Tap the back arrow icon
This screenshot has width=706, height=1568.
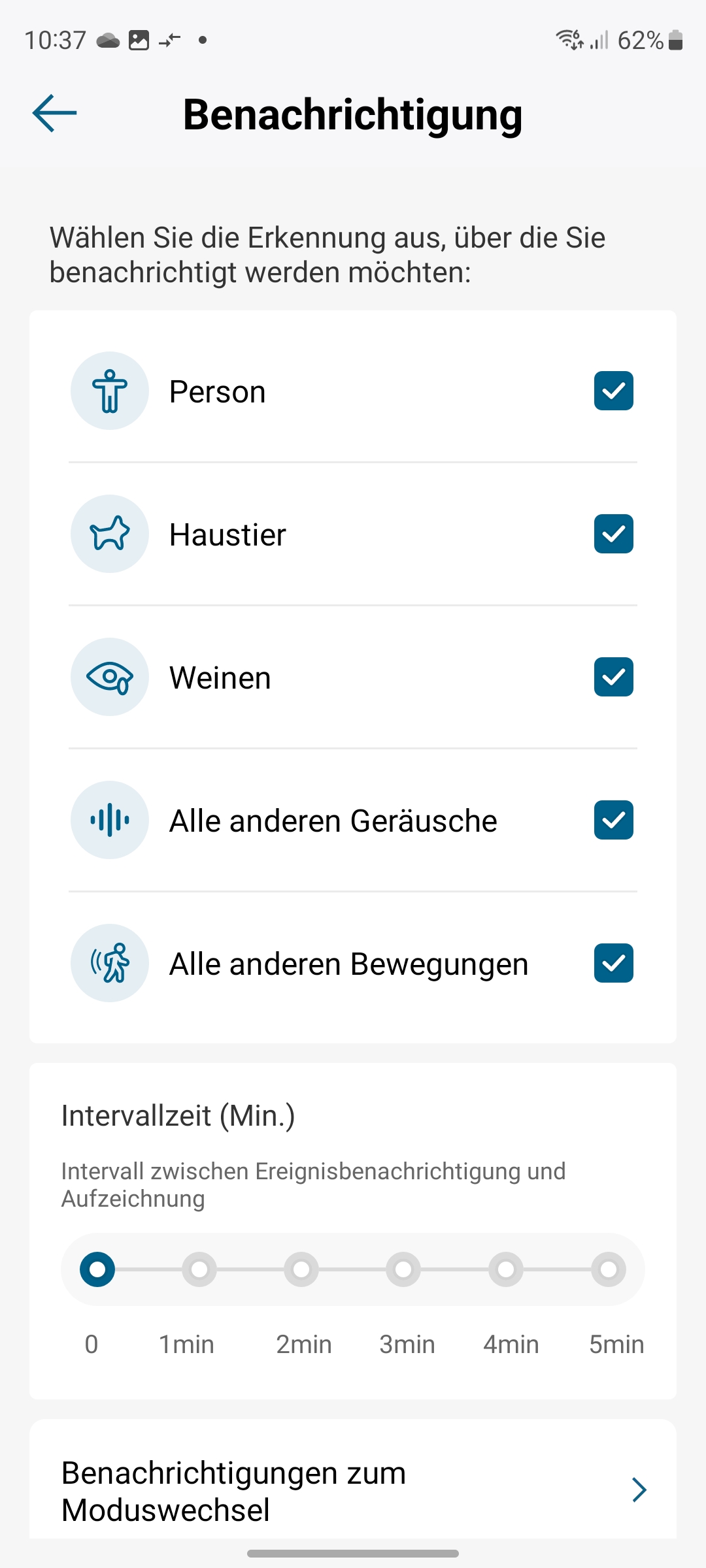click(x=55, y=113)
